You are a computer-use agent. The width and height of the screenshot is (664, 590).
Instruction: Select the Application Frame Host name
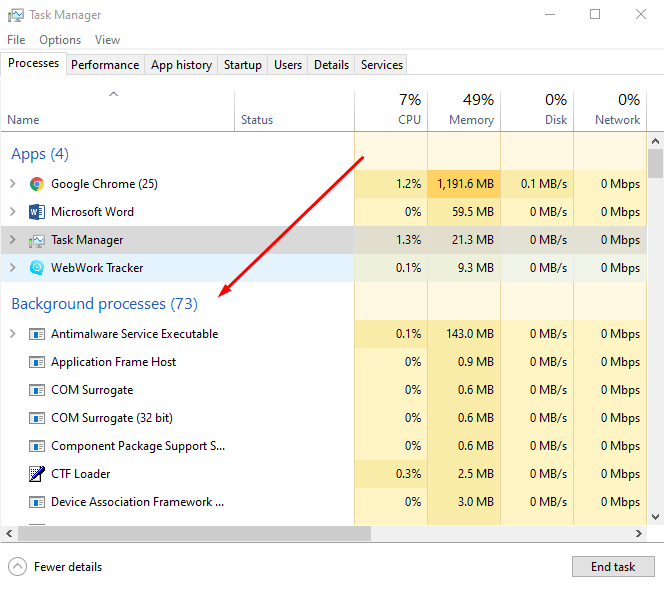tap(113, 362)
